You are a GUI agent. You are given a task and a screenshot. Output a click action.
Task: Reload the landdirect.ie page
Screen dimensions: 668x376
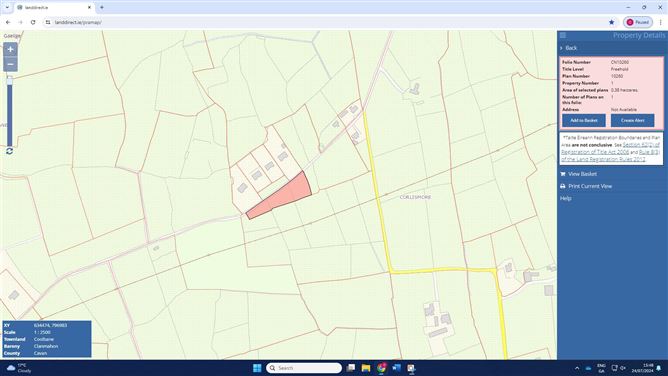point(33,22)
